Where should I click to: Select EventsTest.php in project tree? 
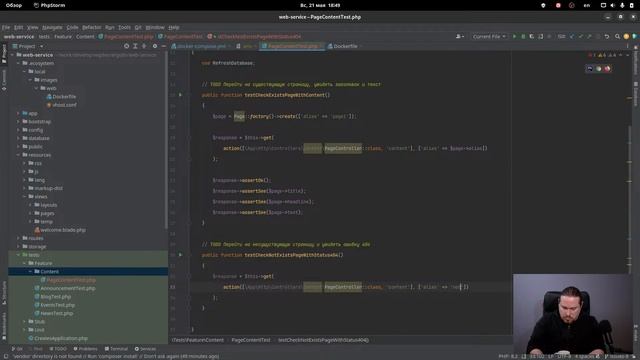[55, 305]
